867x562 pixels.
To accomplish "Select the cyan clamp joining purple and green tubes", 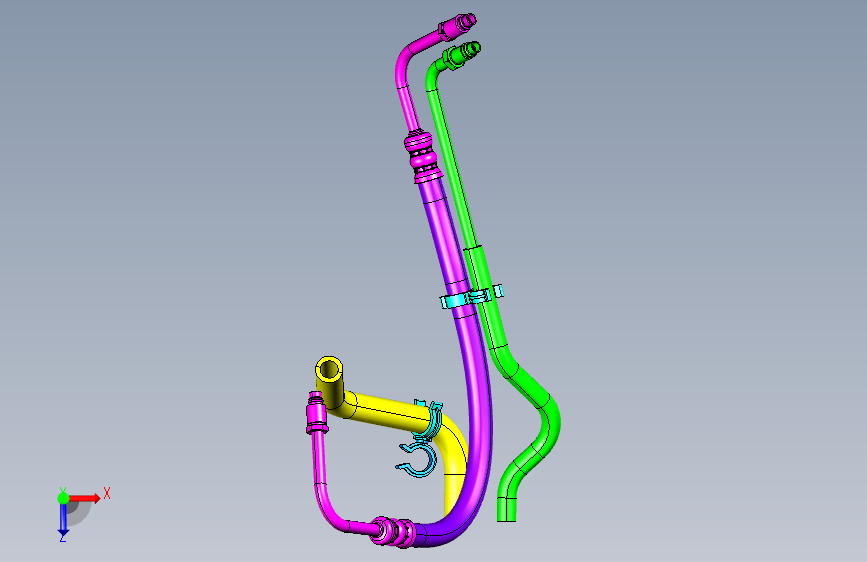I will (x=472, y=297).
